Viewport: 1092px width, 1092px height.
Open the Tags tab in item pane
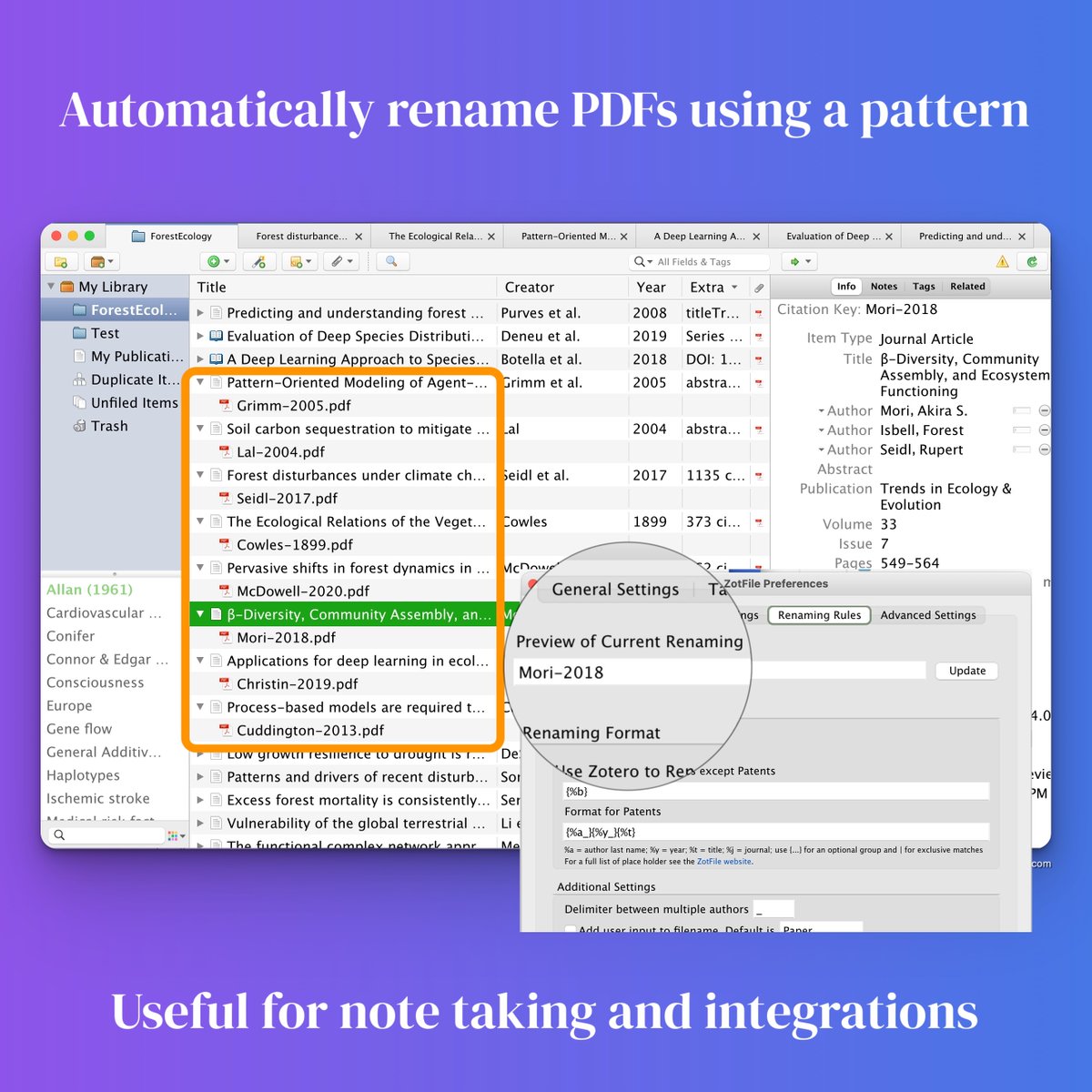[x=924, y=287]
